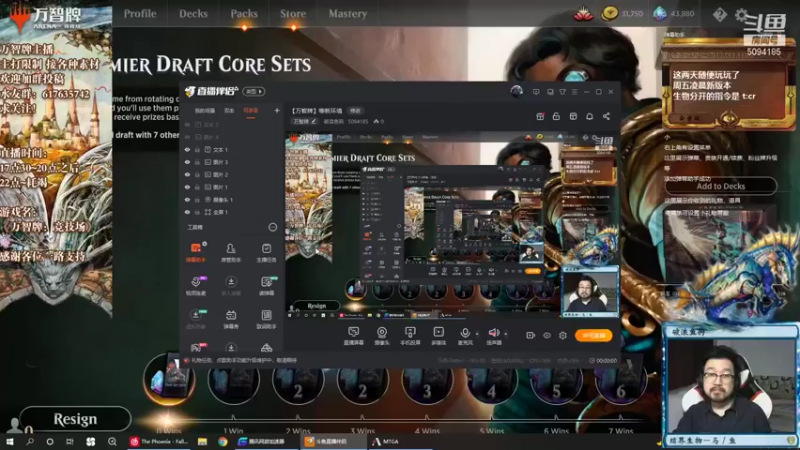Click the 麦克风 microphone icon

pyautogui.click(x=465, y=333)
